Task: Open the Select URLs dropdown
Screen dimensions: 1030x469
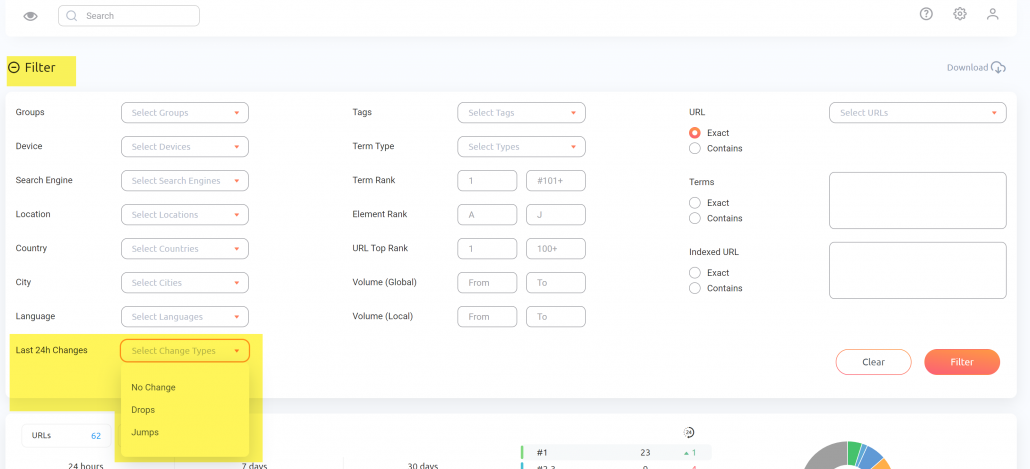Action: point(918,112)
